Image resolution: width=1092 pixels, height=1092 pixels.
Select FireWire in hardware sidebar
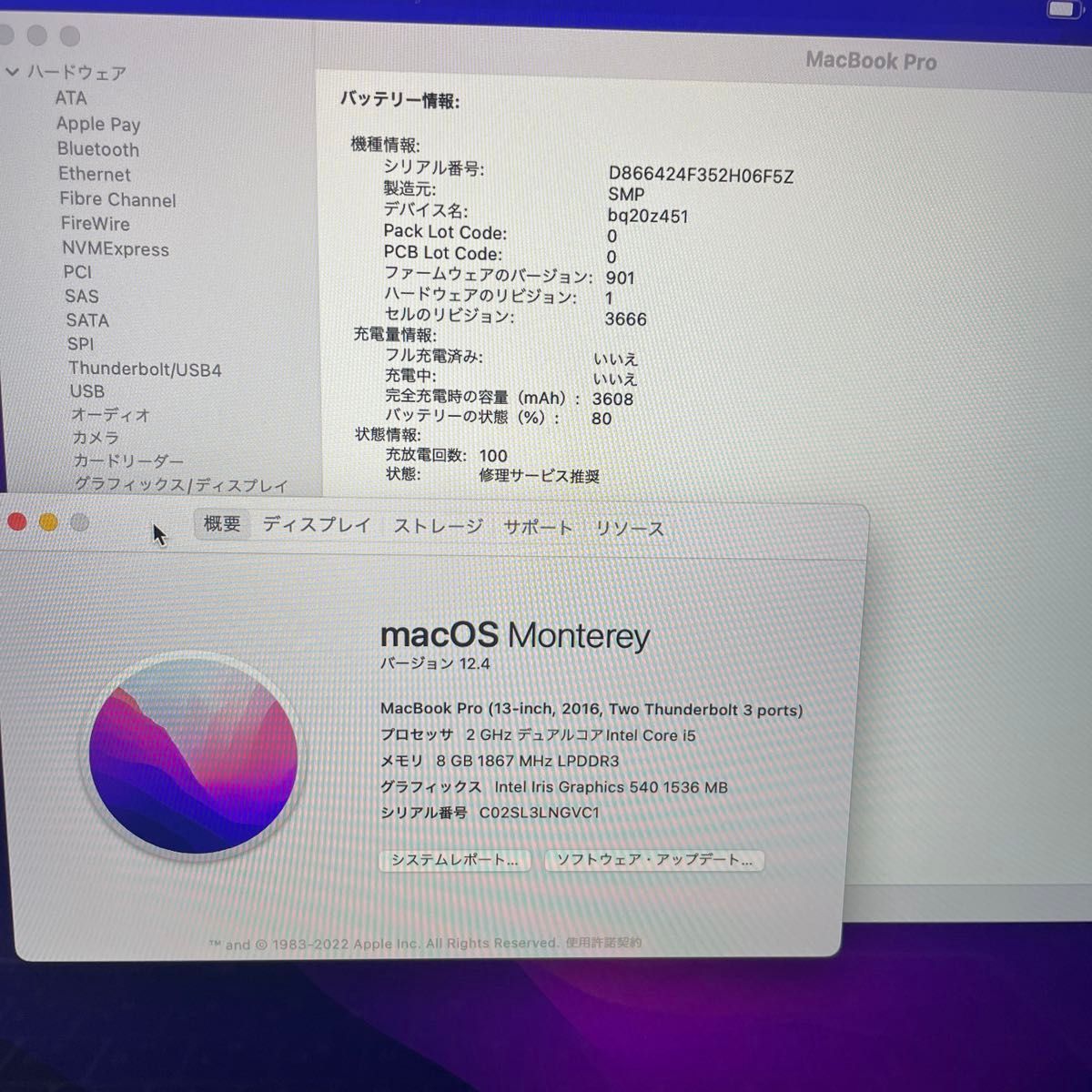pos(96,224)
